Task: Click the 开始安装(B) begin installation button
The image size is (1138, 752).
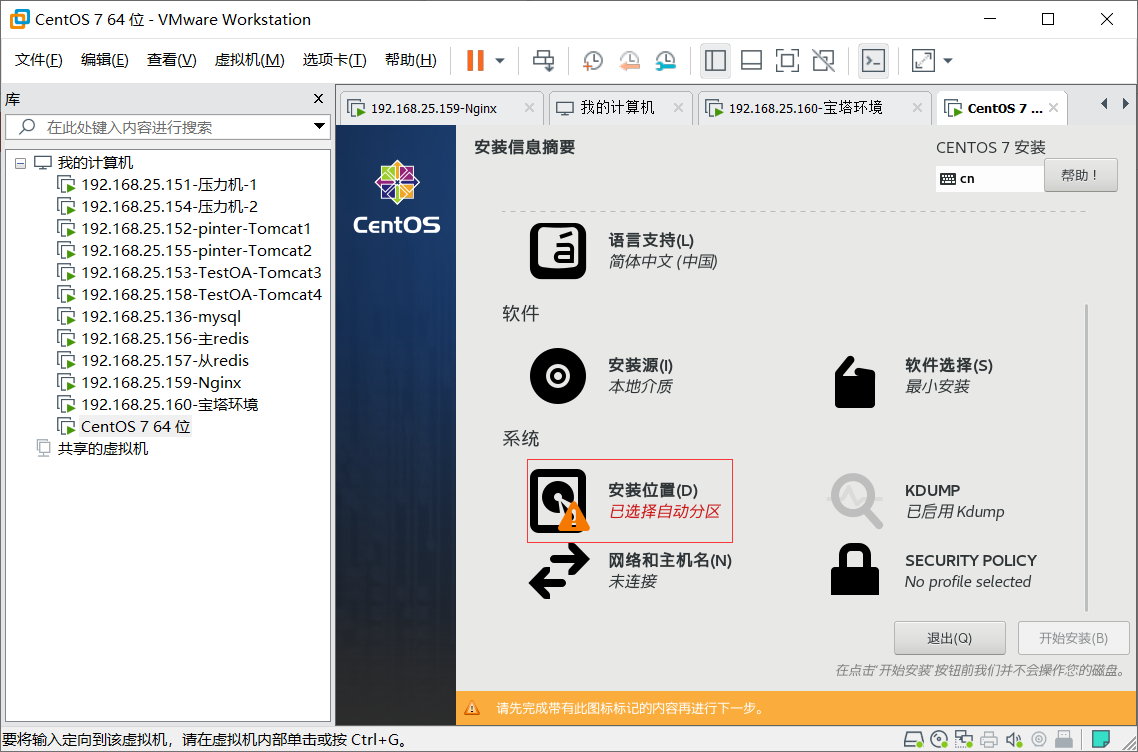Action: click(x=1073, y=638)
